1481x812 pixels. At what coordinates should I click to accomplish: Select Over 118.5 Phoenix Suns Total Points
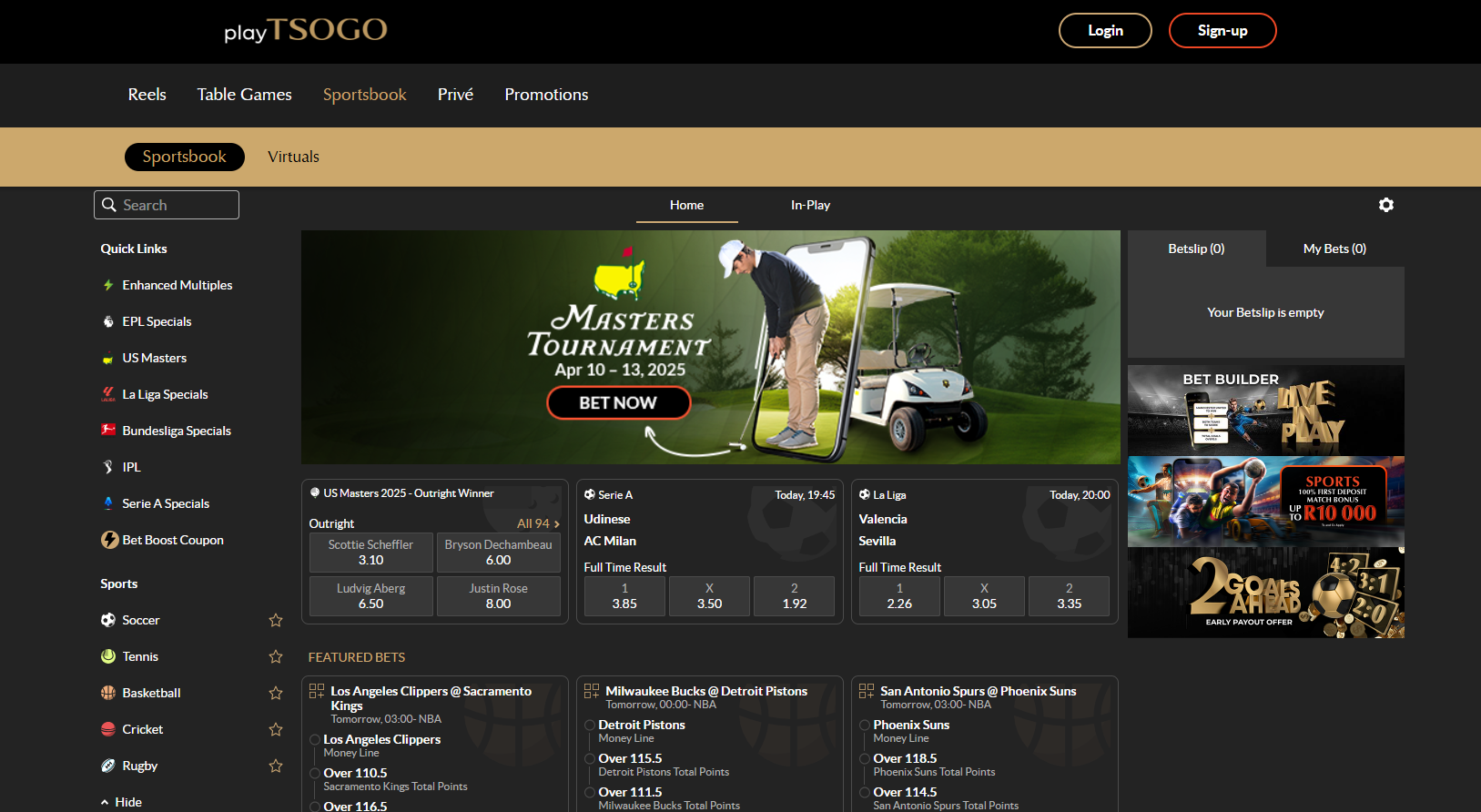point(865,758)
